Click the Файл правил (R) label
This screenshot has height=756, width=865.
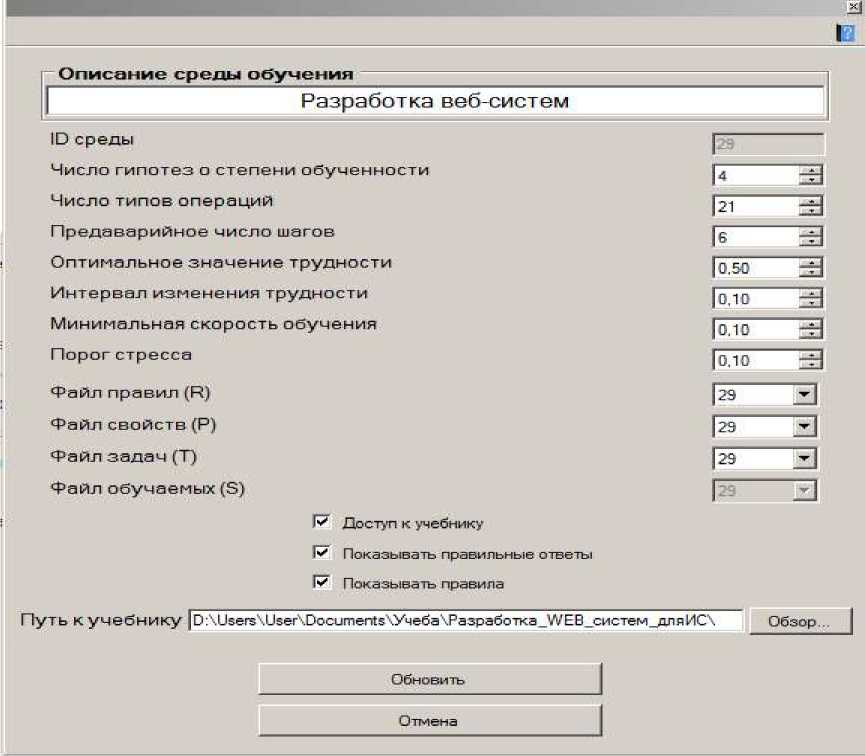click(x=130, y=392)
